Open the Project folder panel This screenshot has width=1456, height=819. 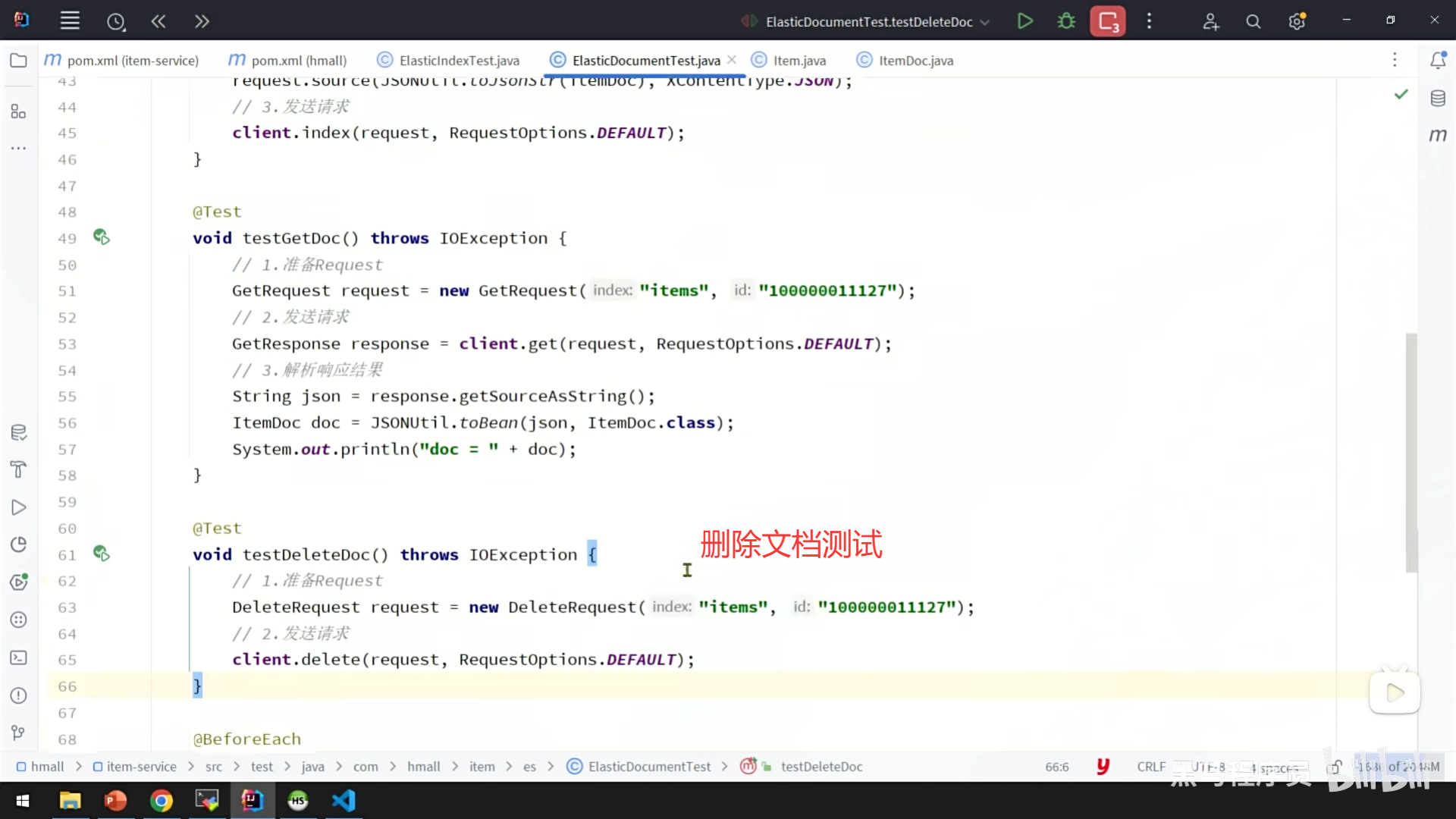[19, 61]
